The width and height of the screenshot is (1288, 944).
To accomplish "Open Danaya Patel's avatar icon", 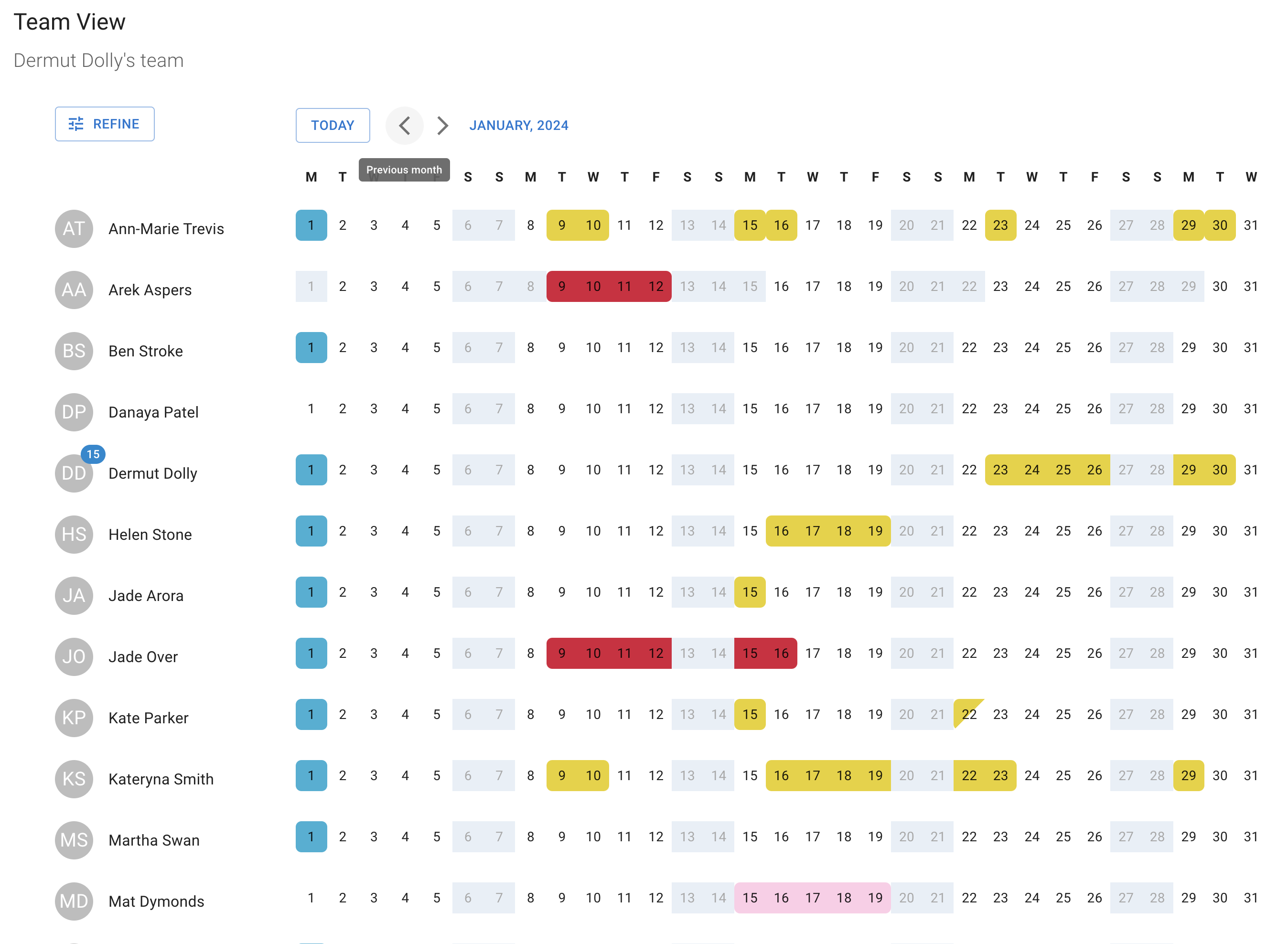I will pyautogui.click(x=74, y=412).
